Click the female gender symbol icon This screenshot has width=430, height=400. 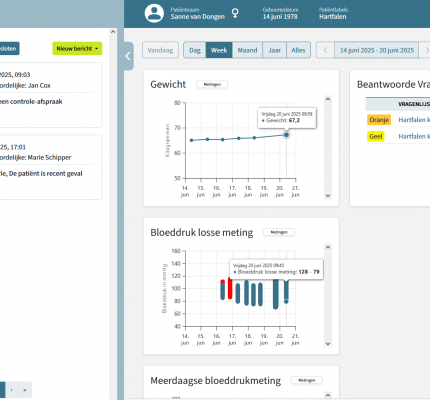(235, 14)
